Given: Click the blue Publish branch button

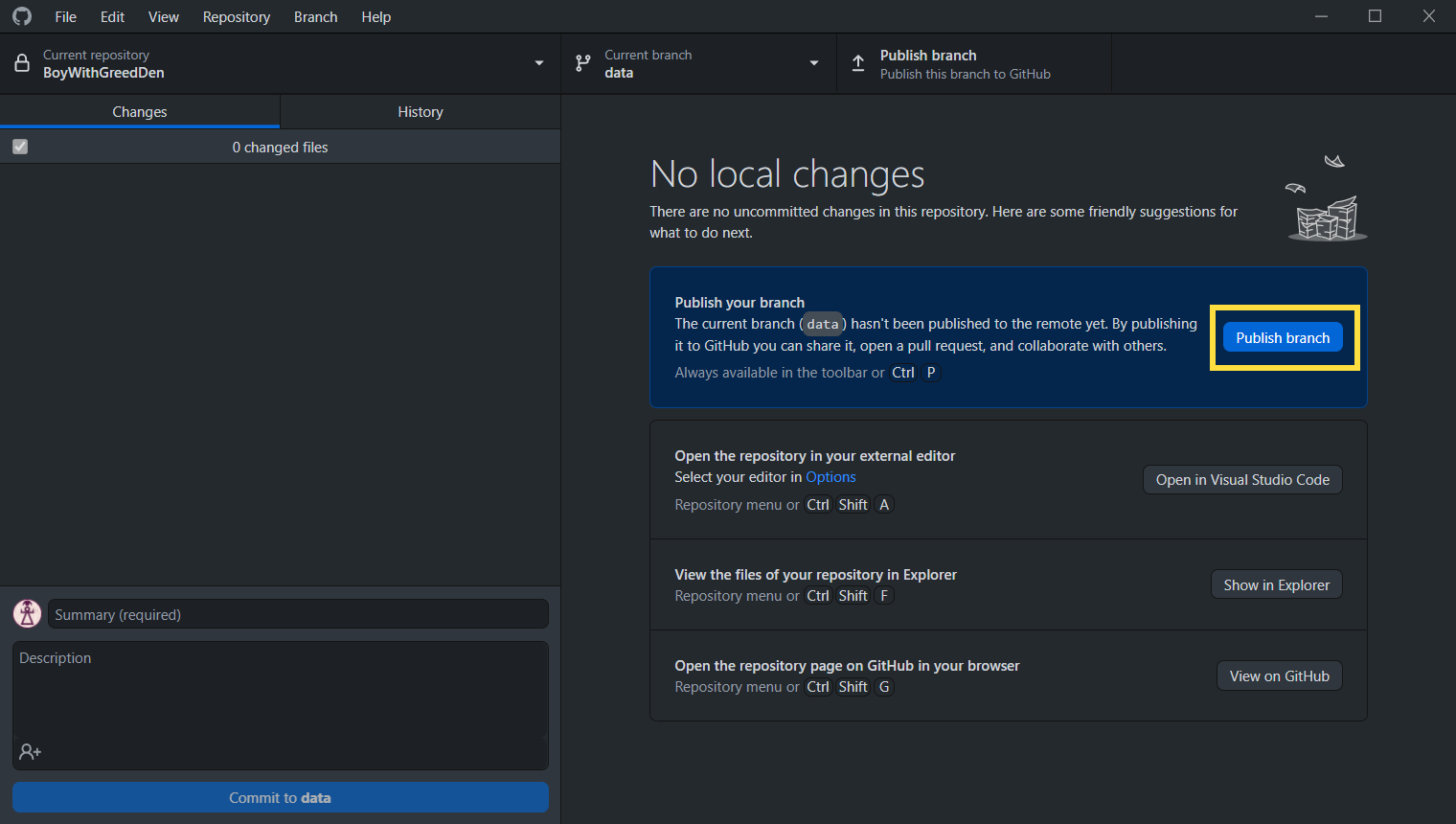Looking at the screenshot, I should [1283, 337].
